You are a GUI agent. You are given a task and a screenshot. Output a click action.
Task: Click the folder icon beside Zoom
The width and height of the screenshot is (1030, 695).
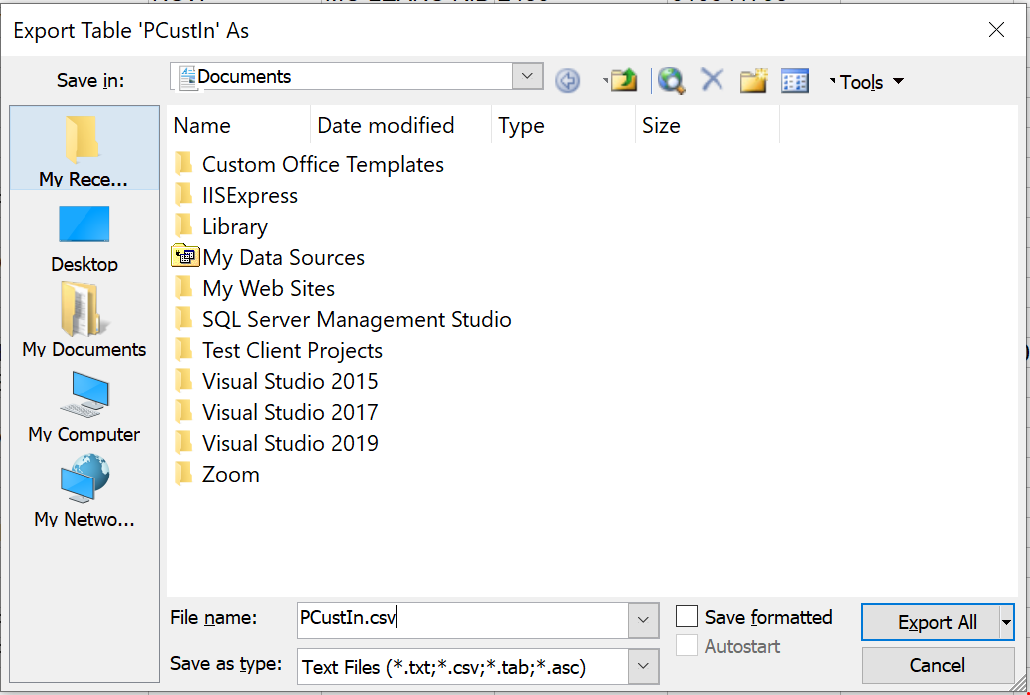(183, 473)
